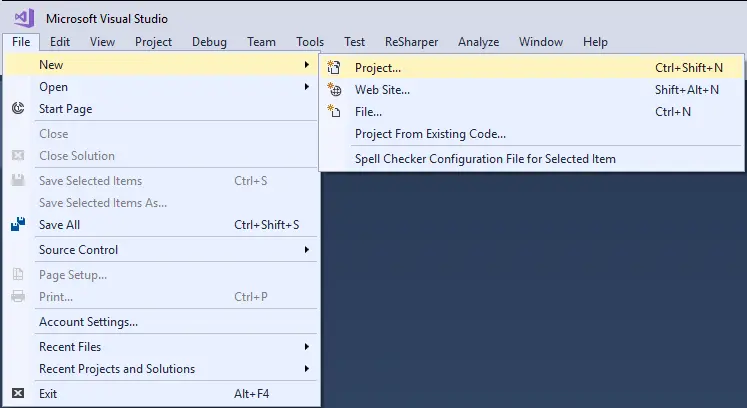Click the Shift+Alt+N shortcut text

tap(686, 90)
